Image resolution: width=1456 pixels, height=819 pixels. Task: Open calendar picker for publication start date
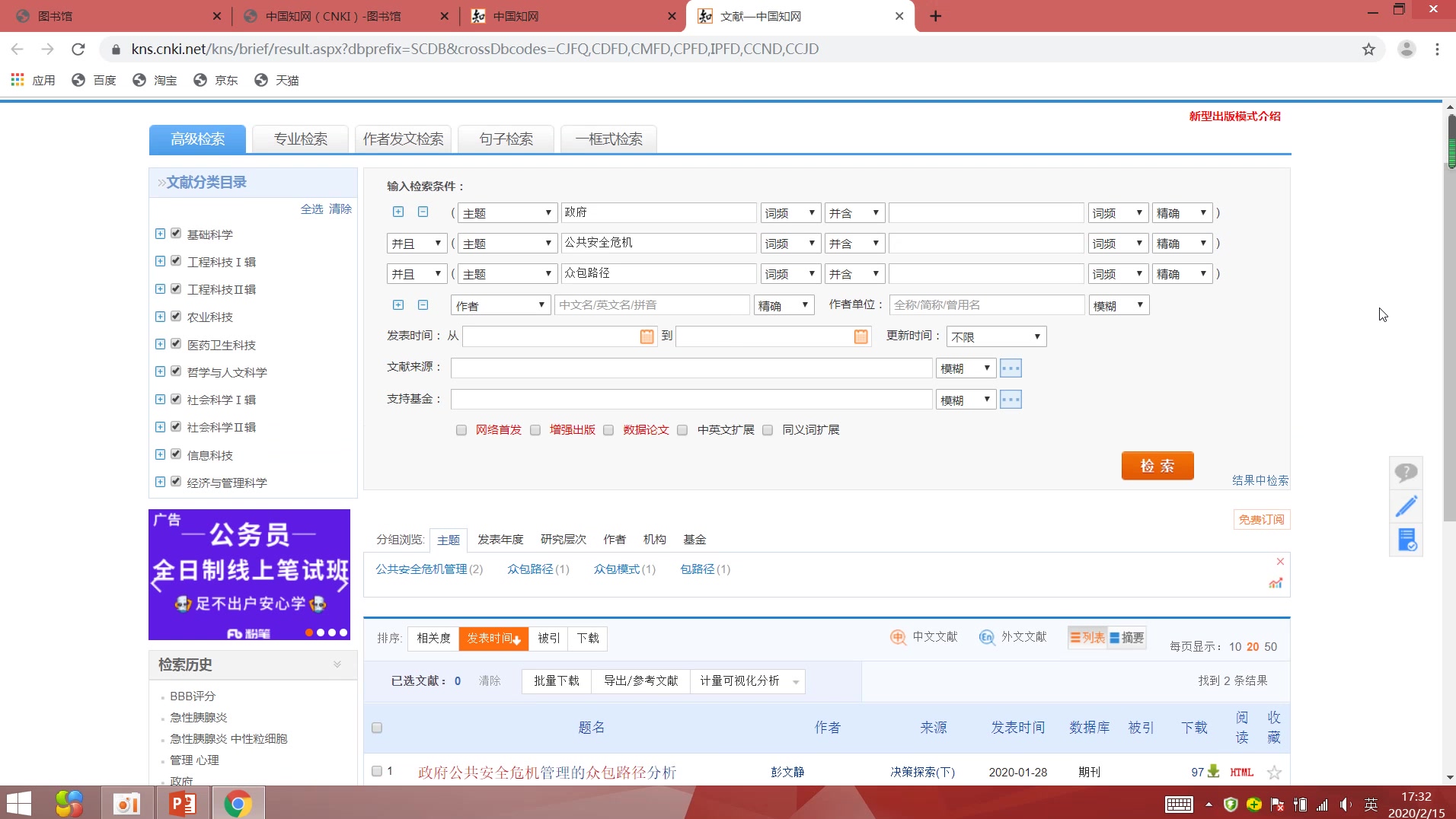tap(647, 336)
